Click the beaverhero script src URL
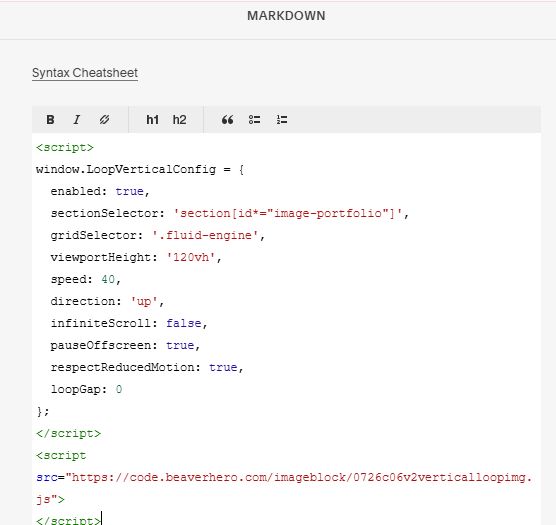The height and width of the screenshot is (525, 556). 284,488
